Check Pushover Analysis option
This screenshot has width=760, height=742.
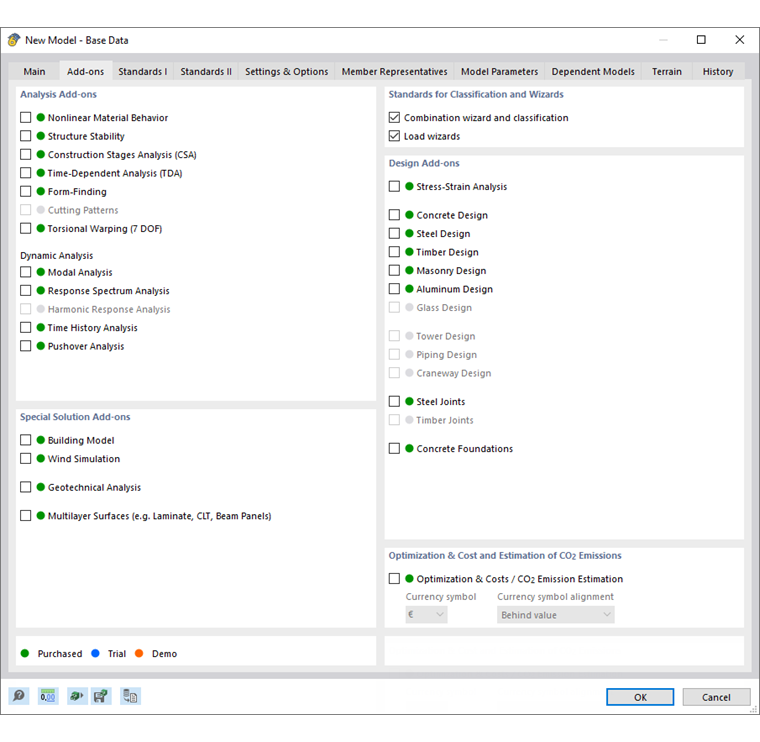26,346
